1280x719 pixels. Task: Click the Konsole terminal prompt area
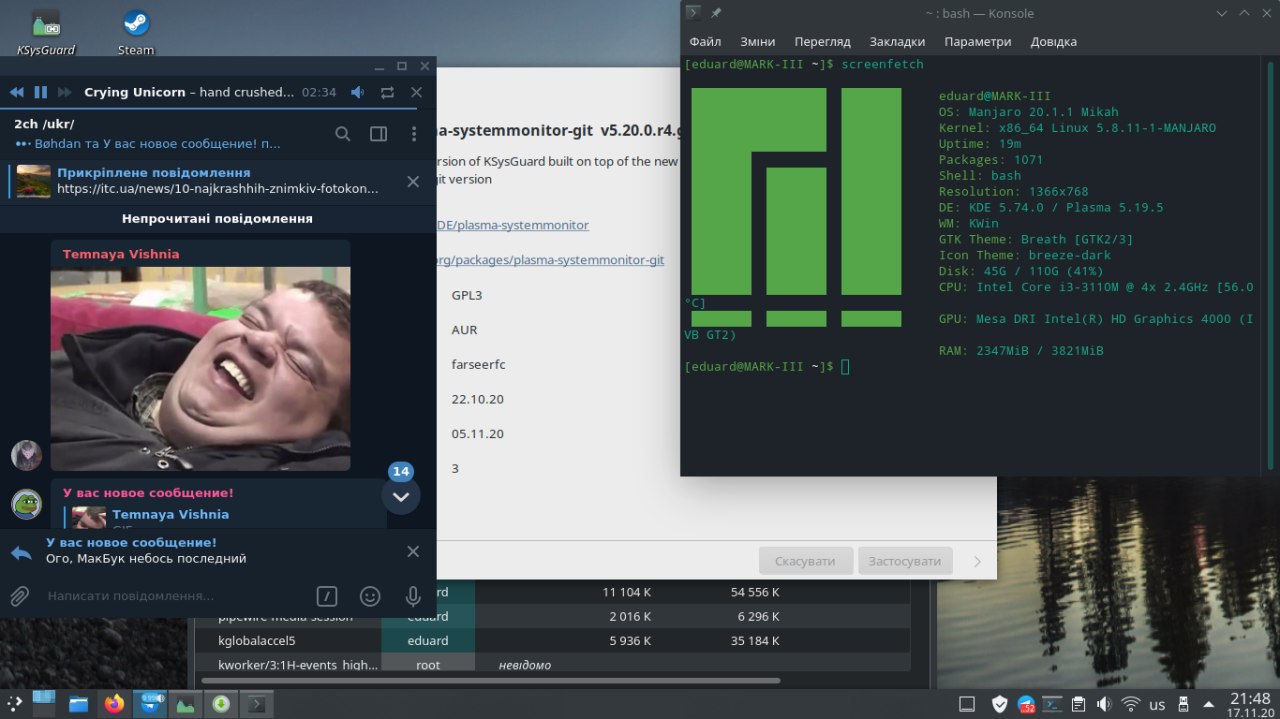846,367
